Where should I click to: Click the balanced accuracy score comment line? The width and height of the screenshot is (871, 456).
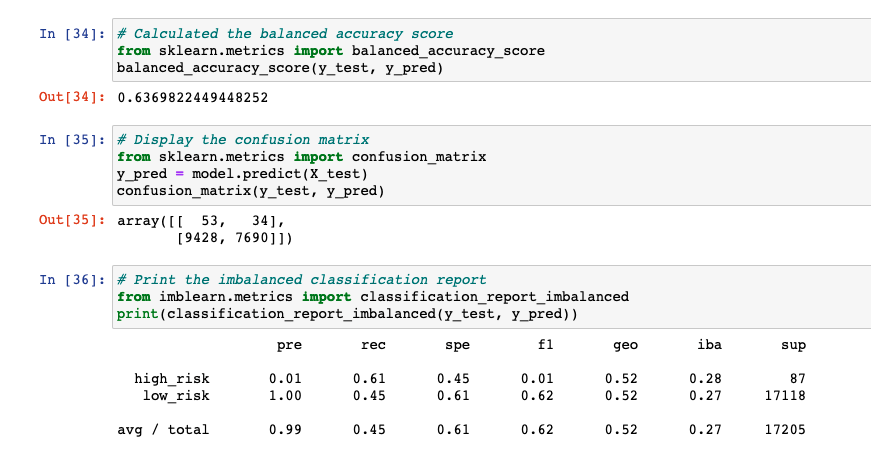285,34
